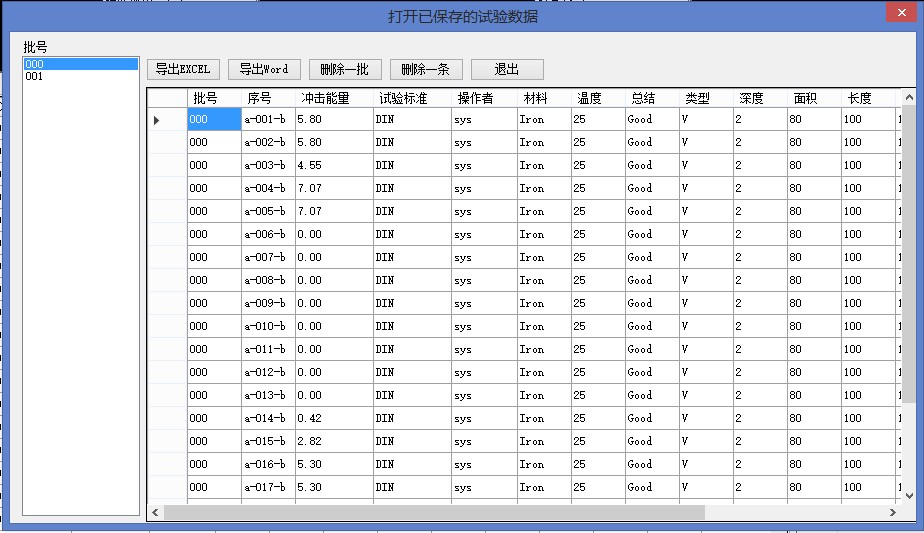This screenshot has height=533, width=924.
Task: Click the Iron cell in row a-010-b
Action: coord(544,326)
